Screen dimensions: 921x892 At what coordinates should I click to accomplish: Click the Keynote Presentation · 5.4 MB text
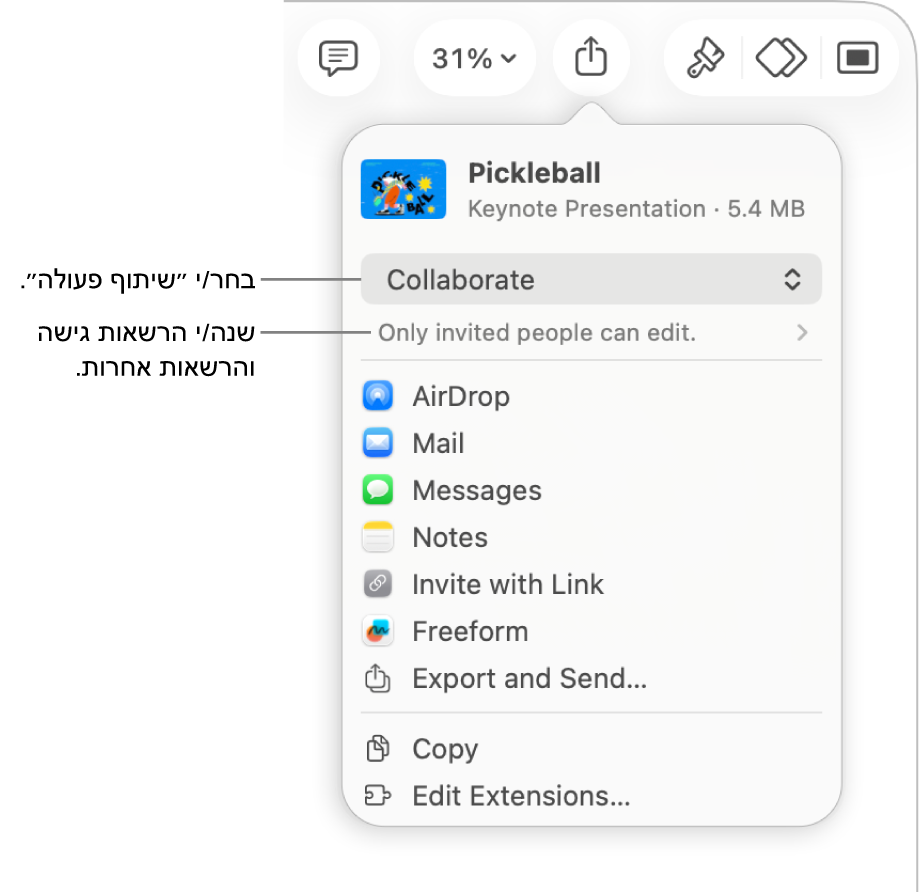(x=636, y=209)
